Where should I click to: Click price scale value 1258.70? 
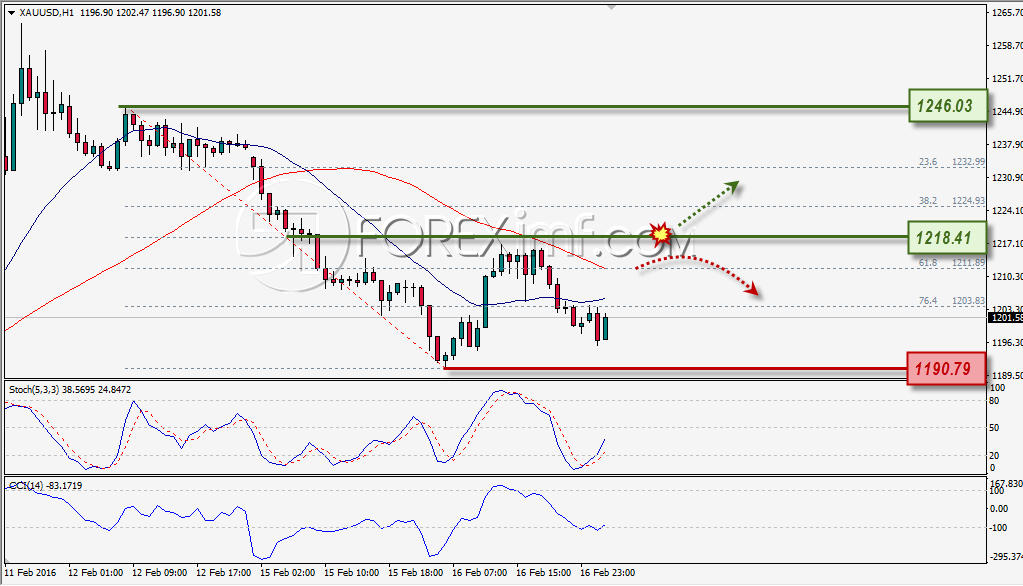point(1007,46)
